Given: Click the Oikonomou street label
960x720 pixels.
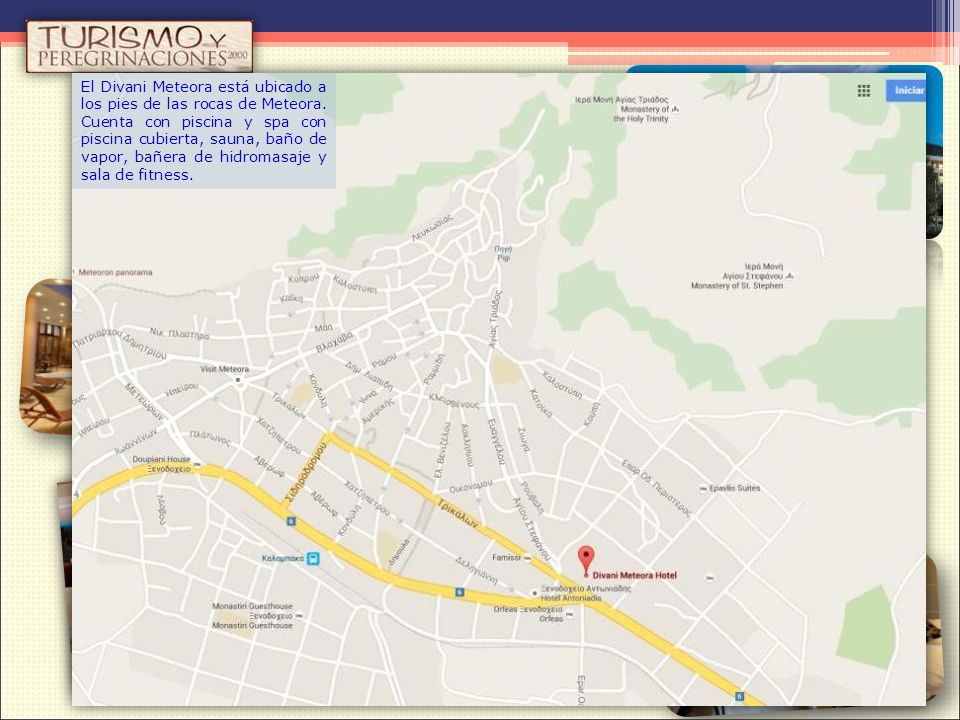Looking at the screenshot, I should pos(471,487).
